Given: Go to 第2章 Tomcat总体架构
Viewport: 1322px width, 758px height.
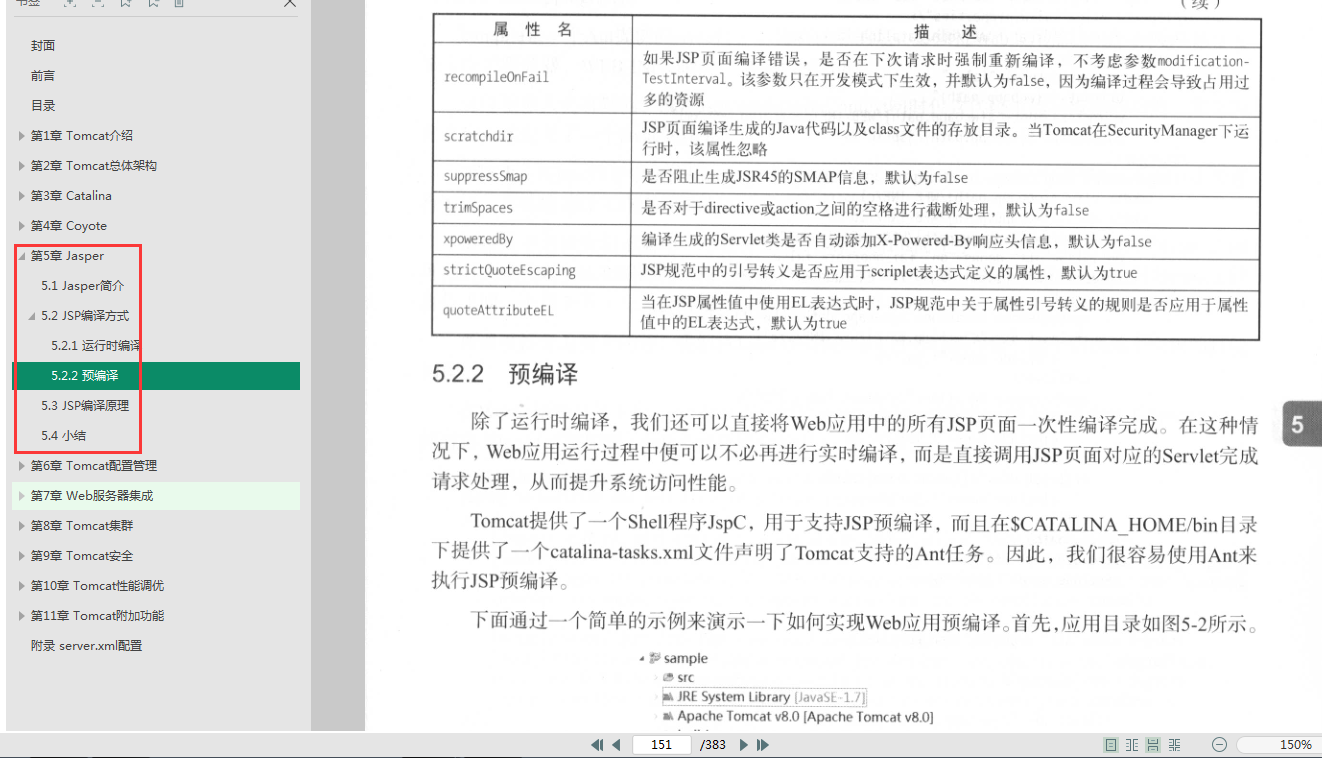Looking at the screenshot, I should point(94,166).
